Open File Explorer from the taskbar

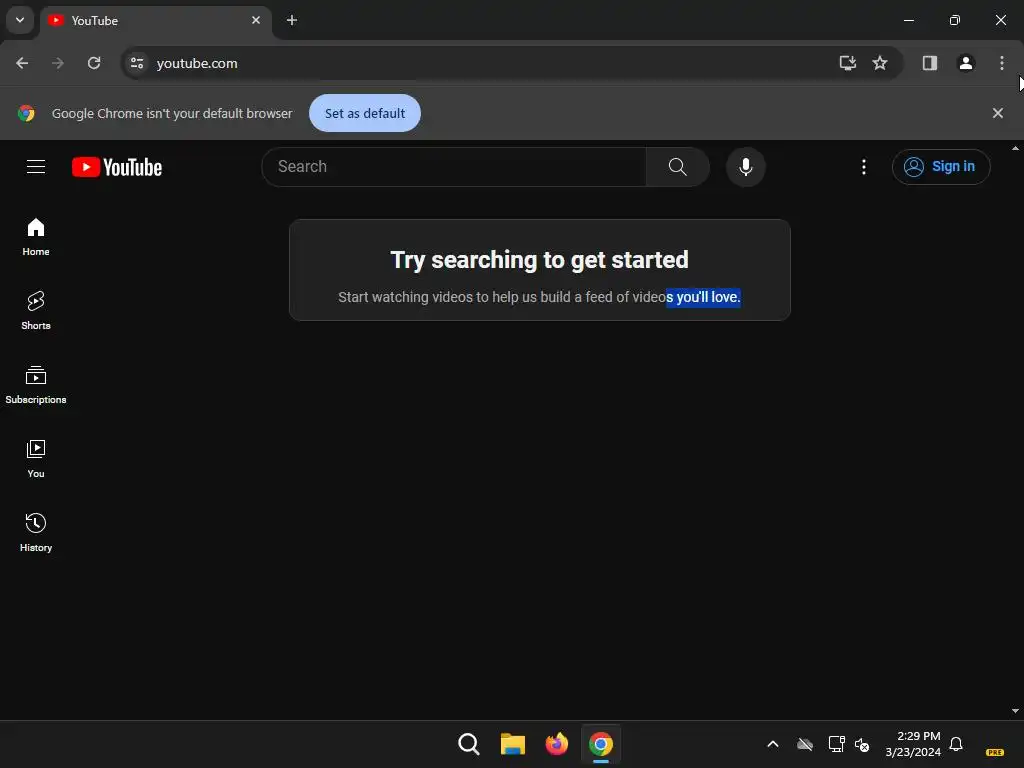tap(513, 744)
